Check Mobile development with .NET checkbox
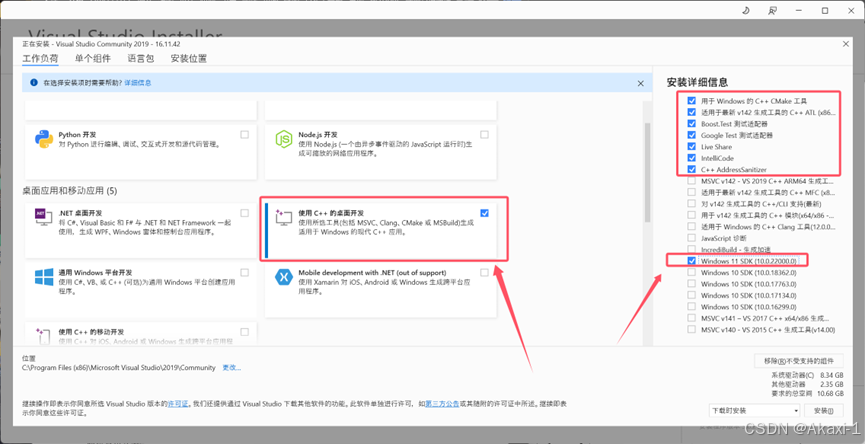 (x=484, y=272)
